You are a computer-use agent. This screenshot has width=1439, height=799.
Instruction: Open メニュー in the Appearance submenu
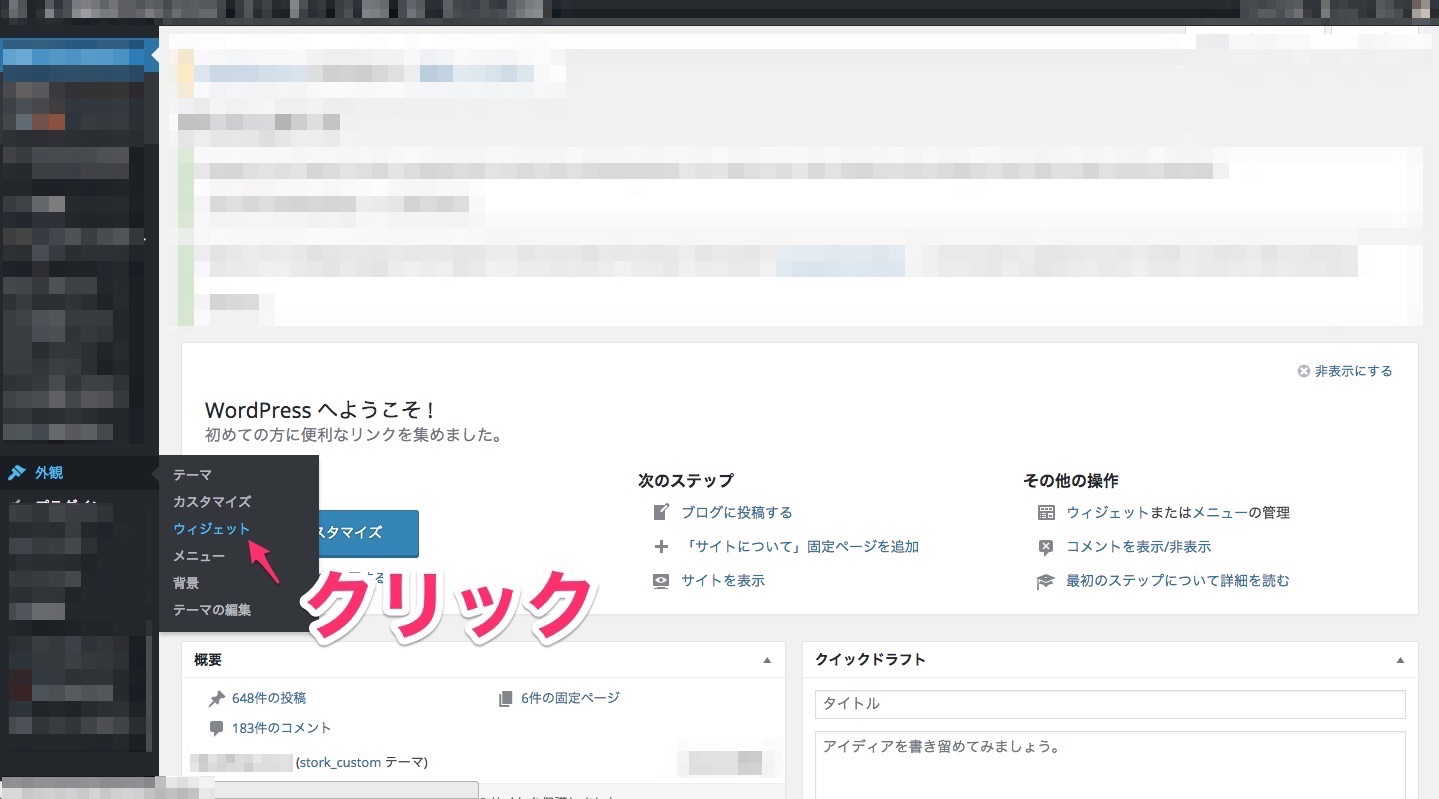[199, 556]
